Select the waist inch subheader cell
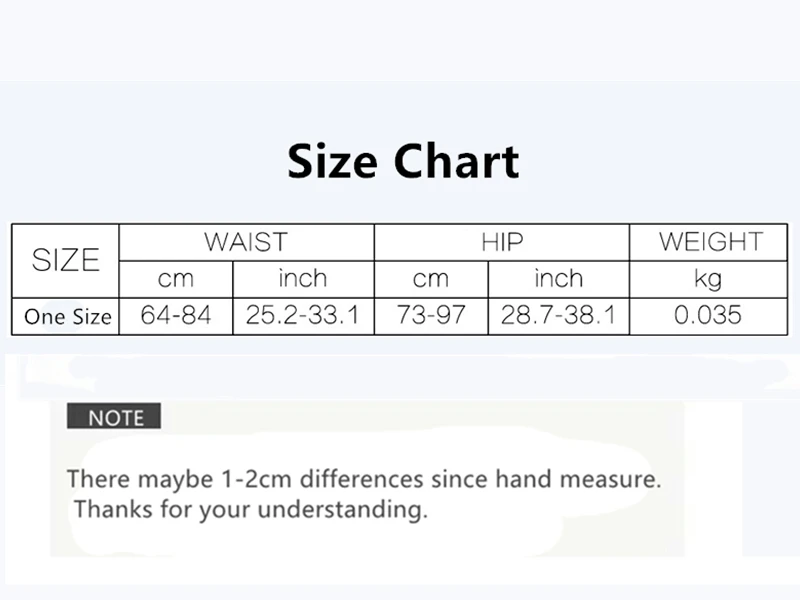The height and width of the screenshot is (600, 800). (x=303, y=279)
